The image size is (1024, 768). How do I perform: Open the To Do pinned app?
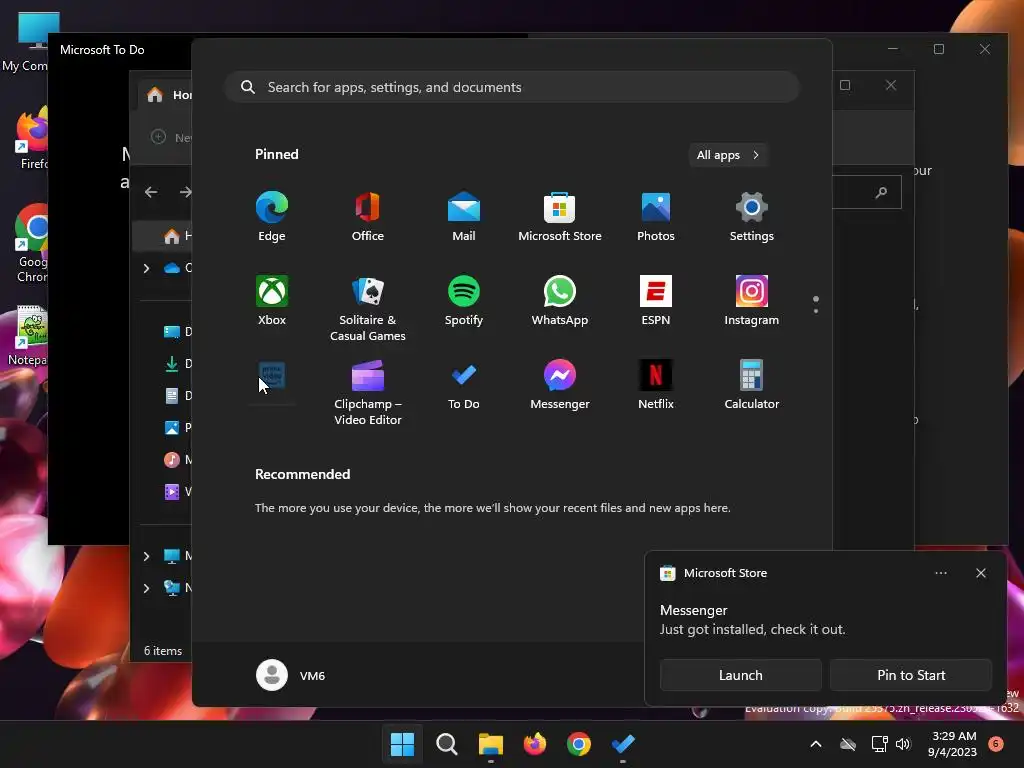pos(464,385)
